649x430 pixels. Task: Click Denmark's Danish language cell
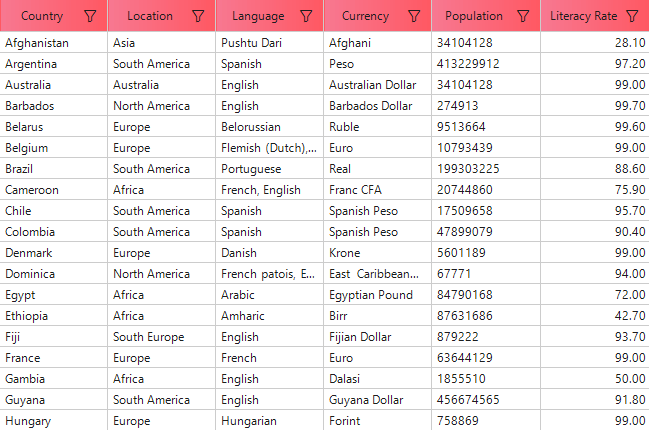(x=240, y=253)
